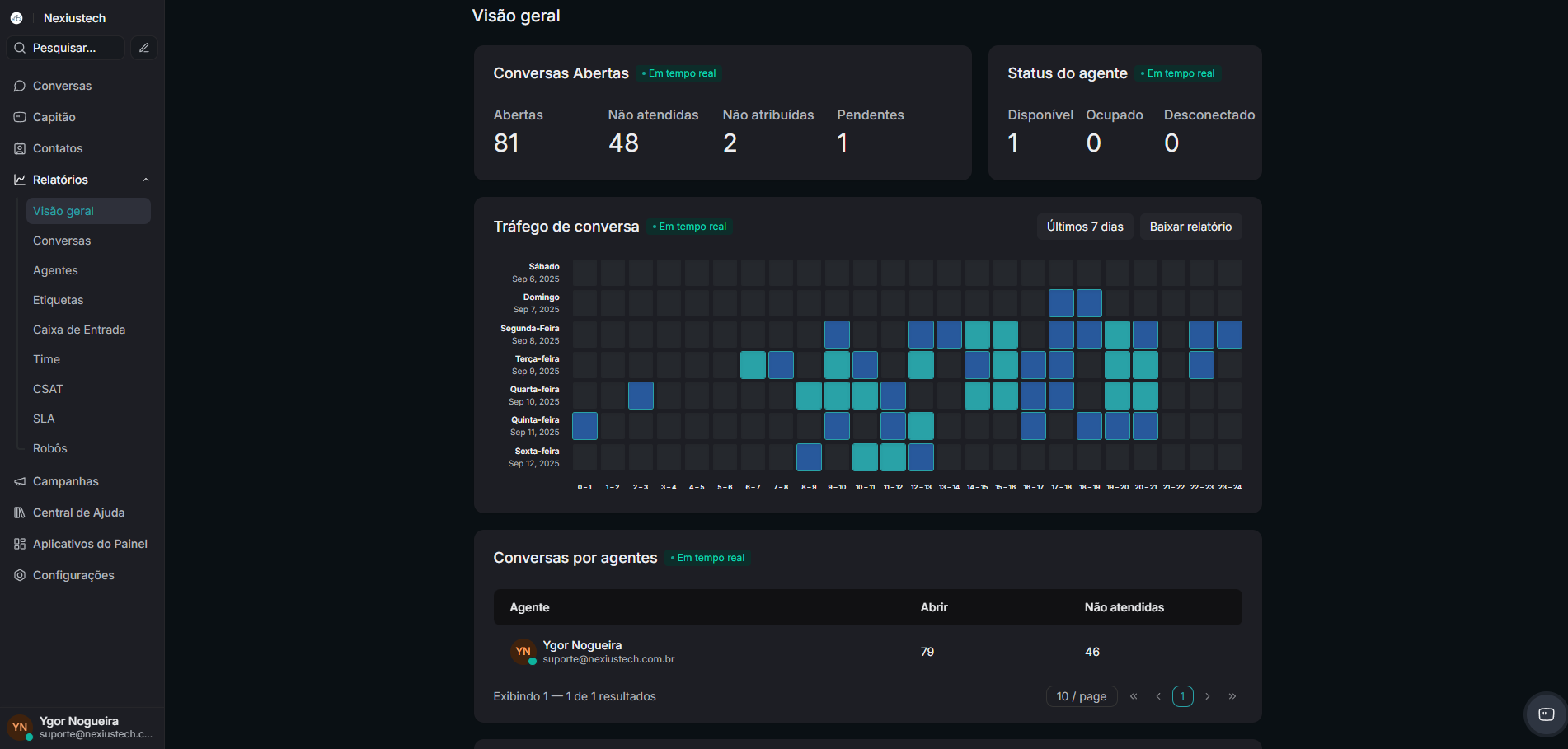Viewport: 1568px width, 749px height.
Task: Open Contatos using its sidebar icon
Action: pyautogui.click(x=19, y=148)
